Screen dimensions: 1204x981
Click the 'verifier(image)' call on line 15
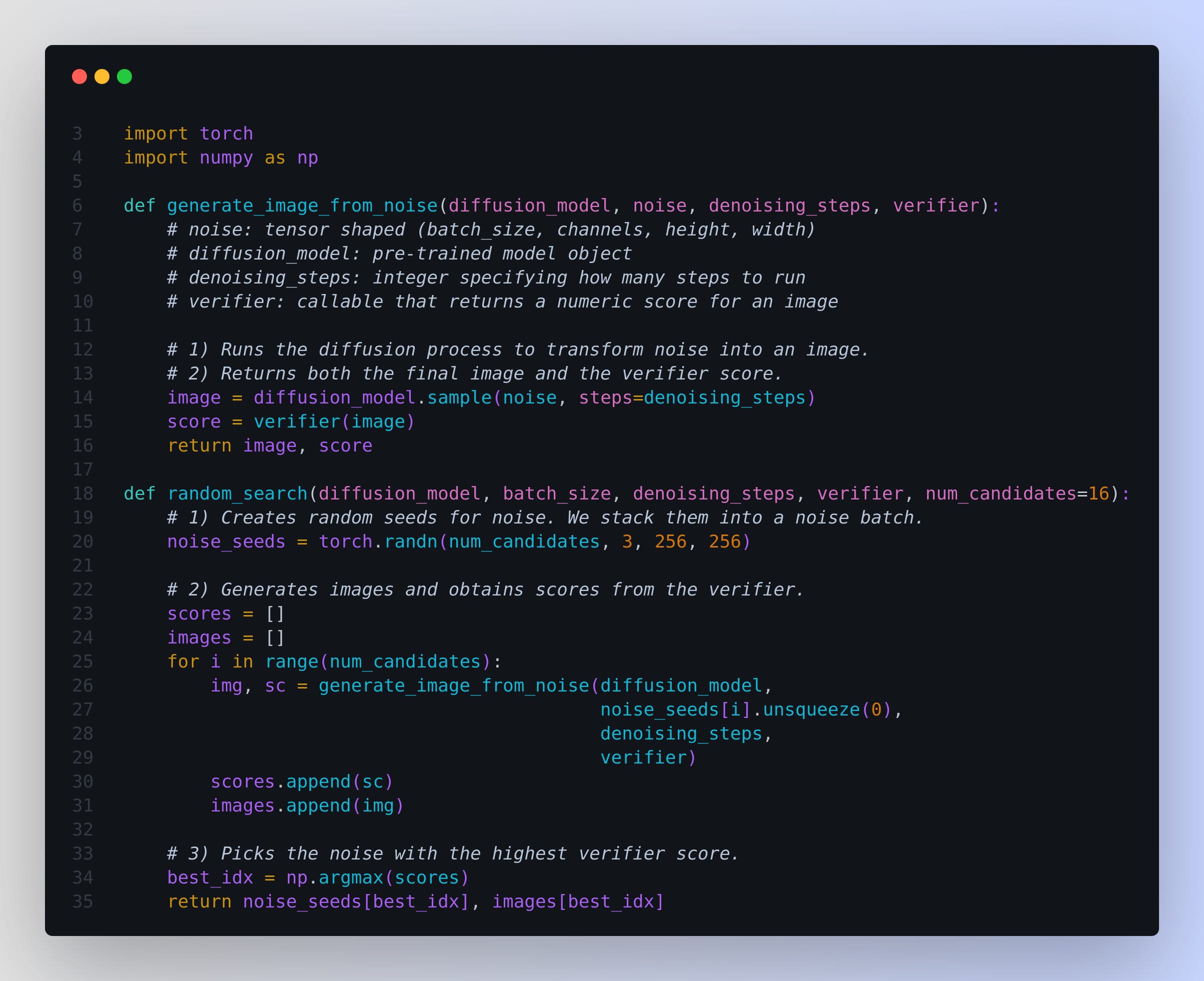334,421
